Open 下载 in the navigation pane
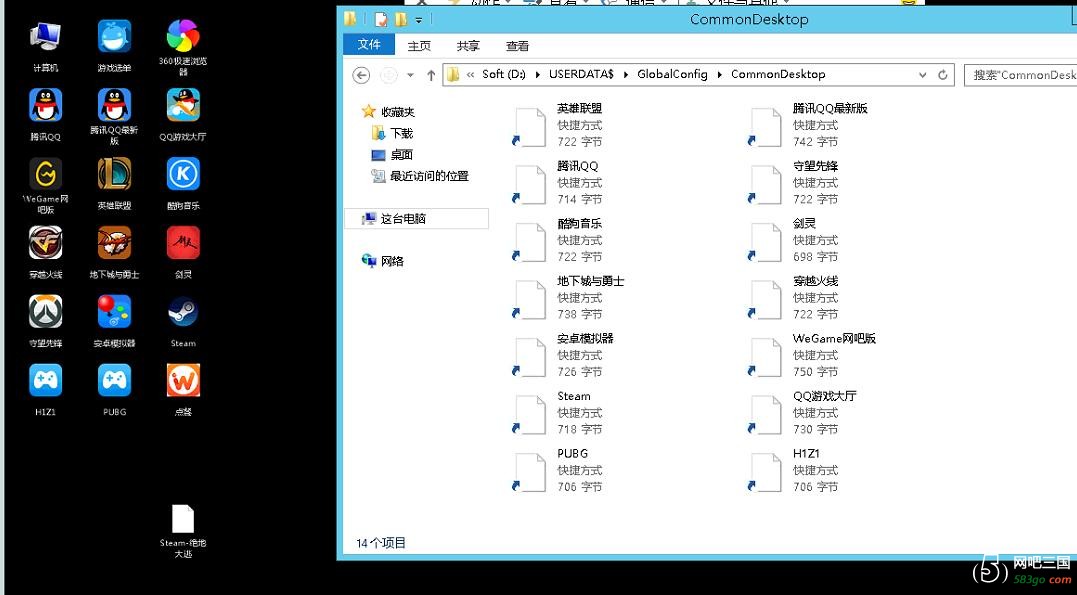This screenshot has height=595, width=1077. pyautogui.click(x=392, y=133)
